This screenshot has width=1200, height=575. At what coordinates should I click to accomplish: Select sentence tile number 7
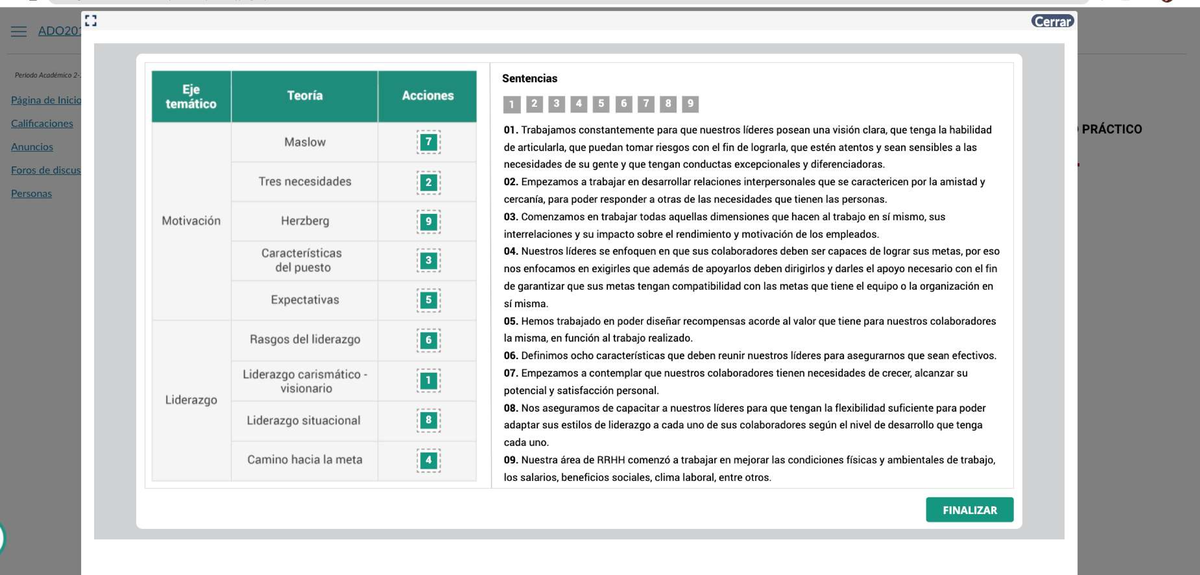[646, 103]
